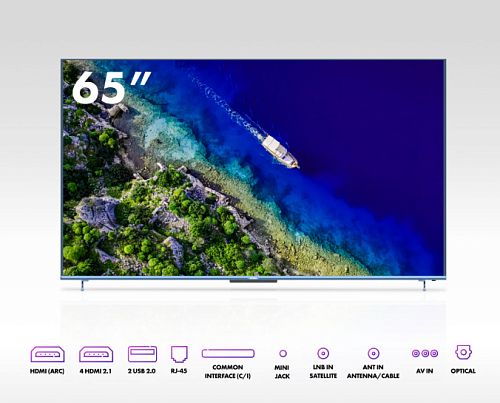
Task: Click the Mini Jack connector icon
Action: pos(283,353)
